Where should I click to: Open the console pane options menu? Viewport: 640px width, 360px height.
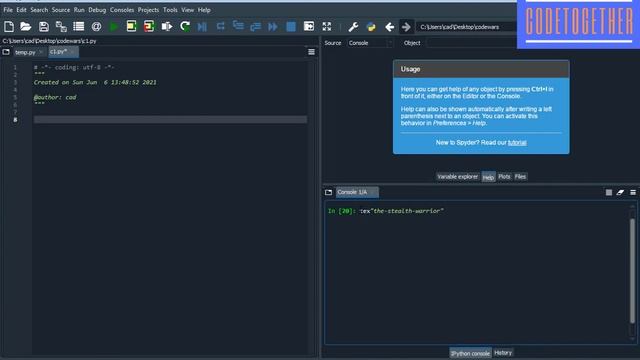[633, 192]
